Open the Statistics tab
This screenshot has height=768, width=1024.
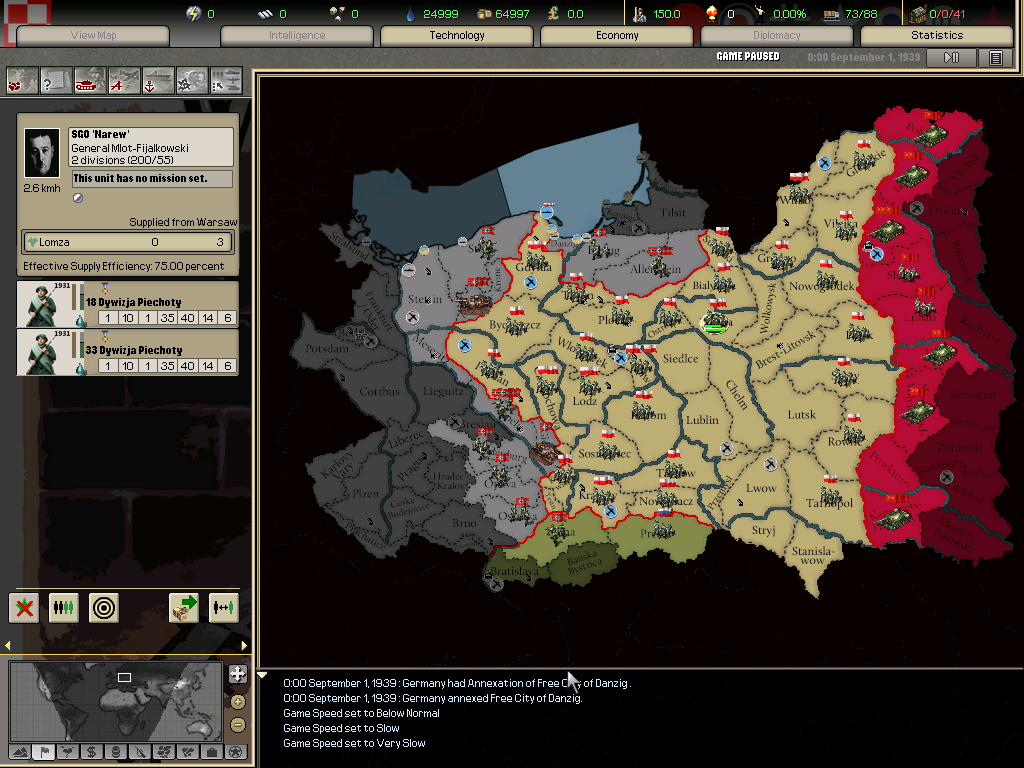tap(936, 35)
